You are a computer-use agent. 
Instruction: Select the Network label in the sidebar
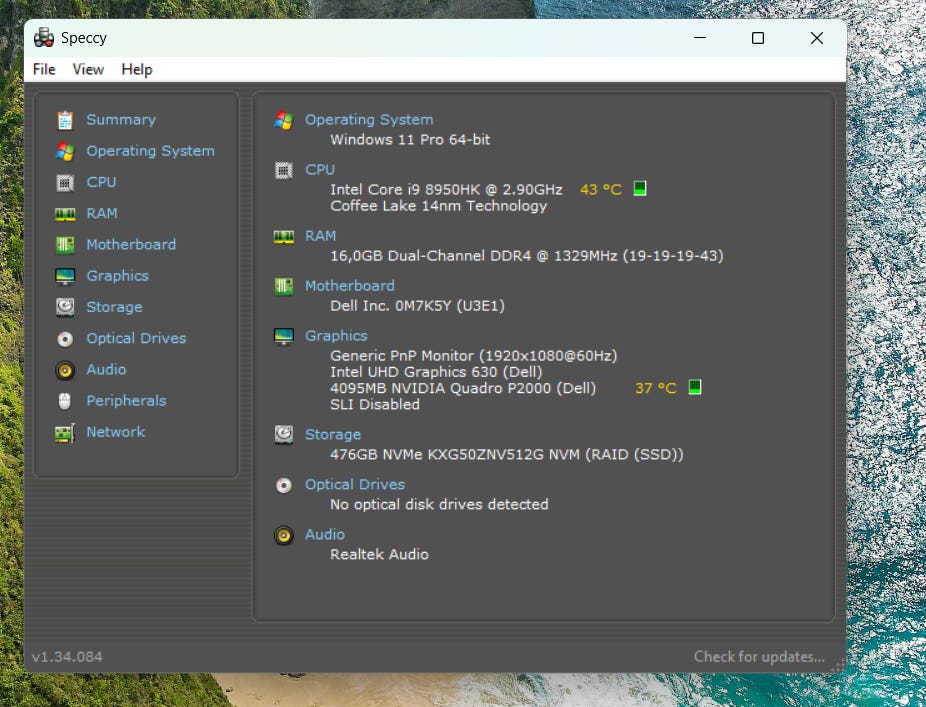coord(116,432)
